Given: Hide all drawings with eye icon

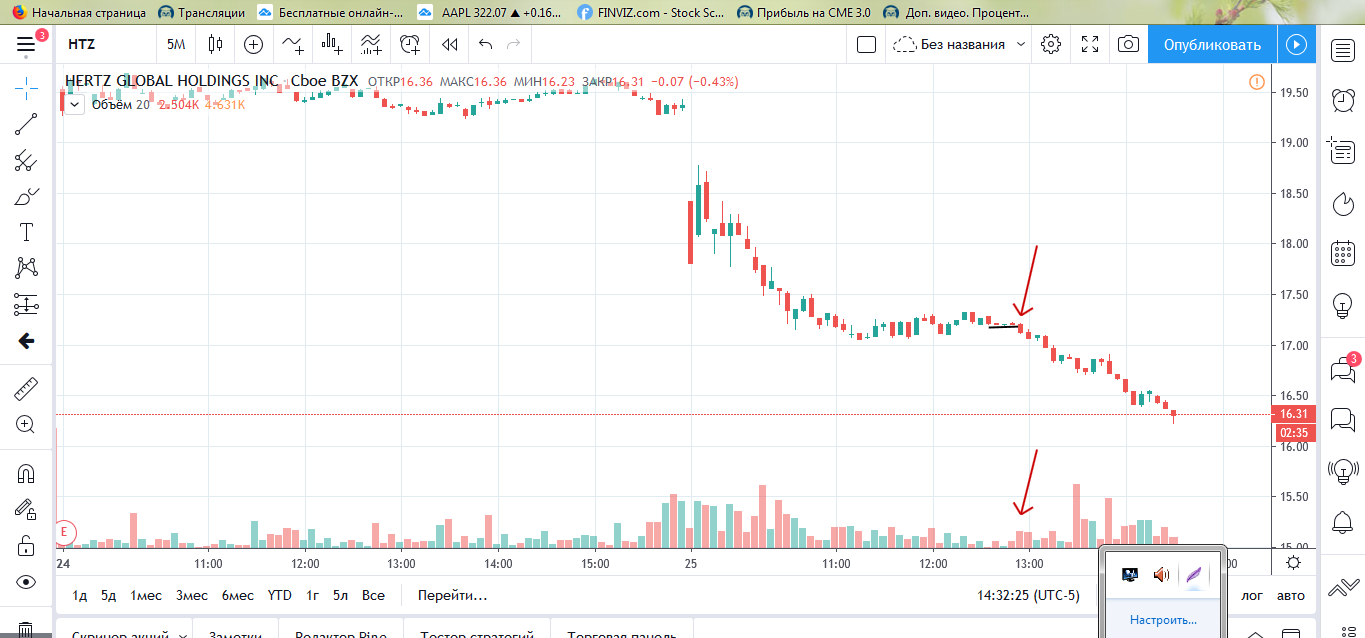Looking at the screenshot, I should coord(26,581).
